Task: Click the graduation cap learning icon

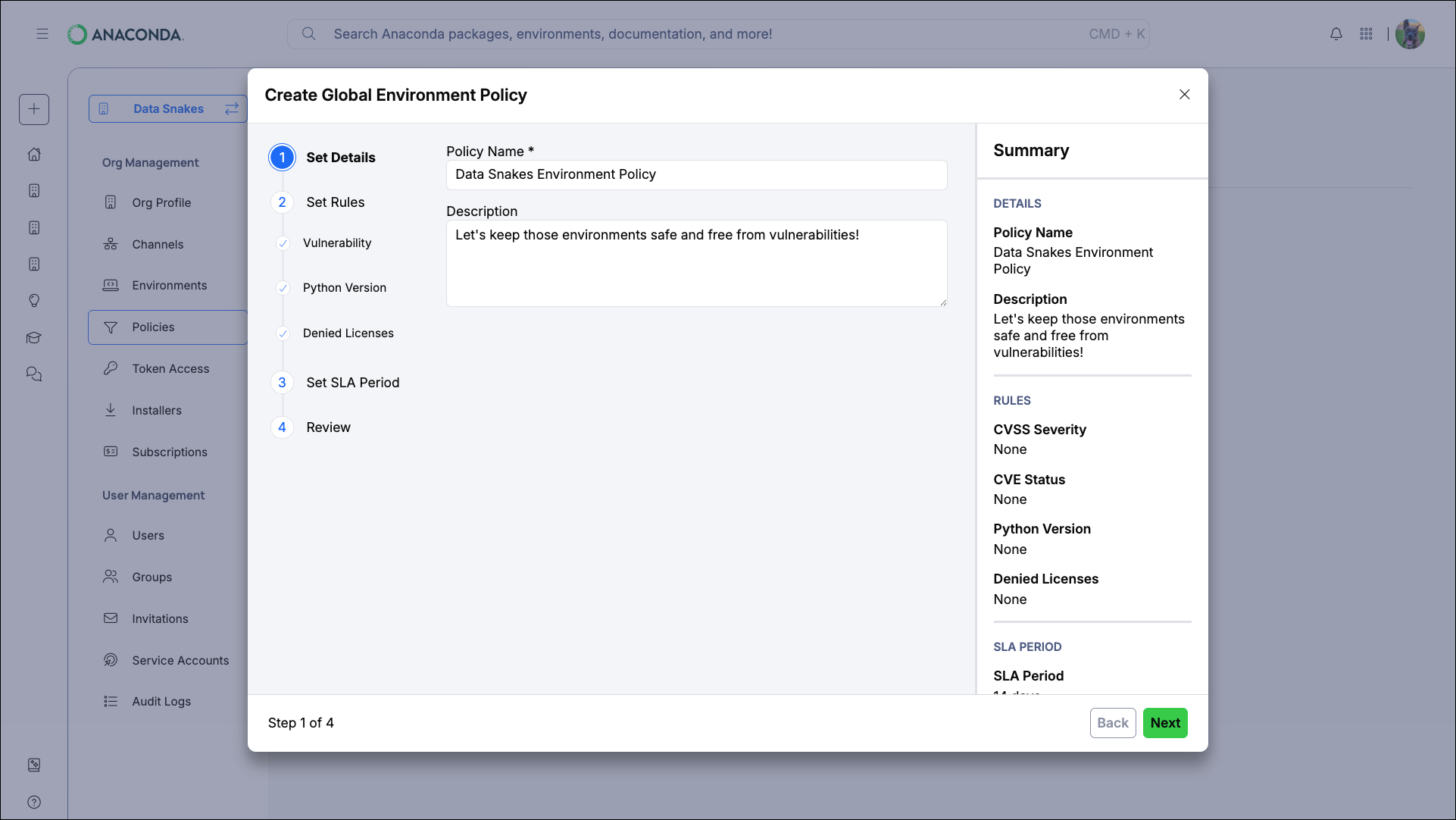Action: click(x=34, y=337)
